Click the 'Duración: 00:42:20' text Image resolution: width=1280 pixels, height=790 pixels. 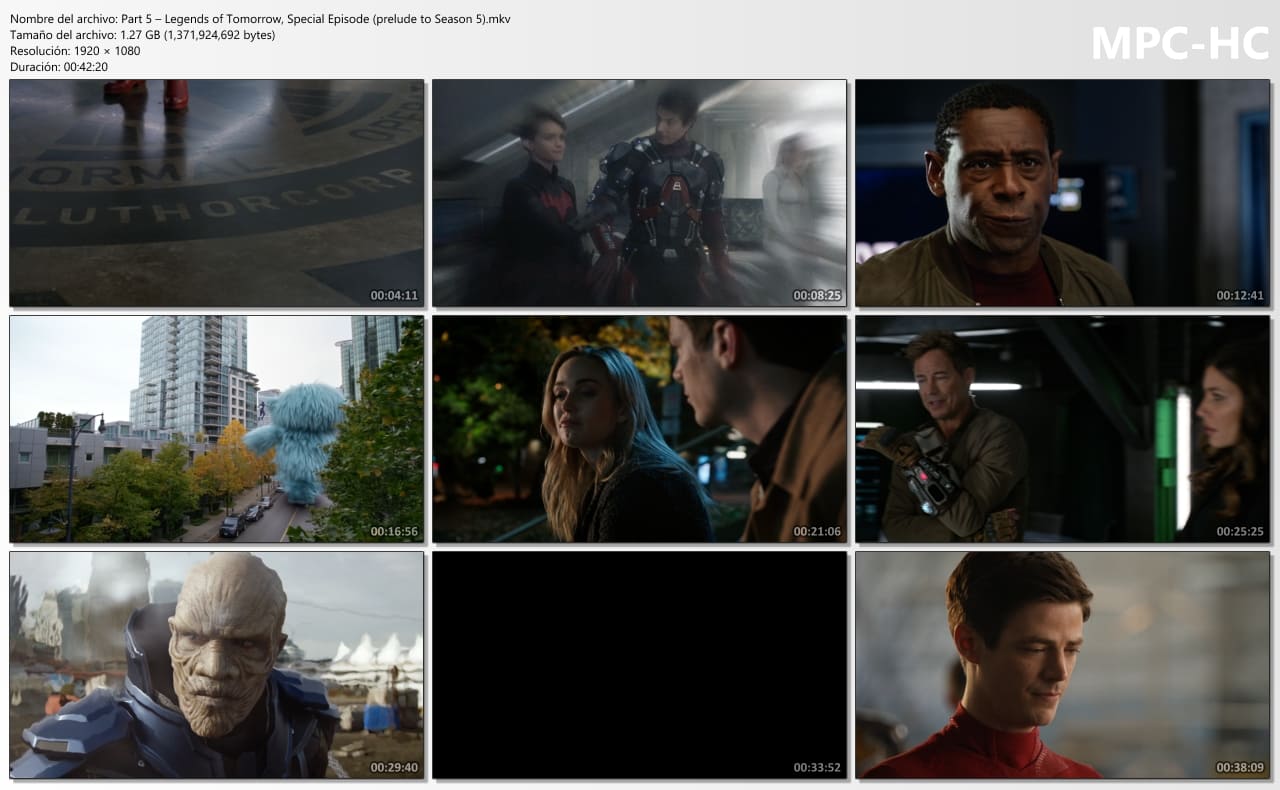(x=59, y=67)
